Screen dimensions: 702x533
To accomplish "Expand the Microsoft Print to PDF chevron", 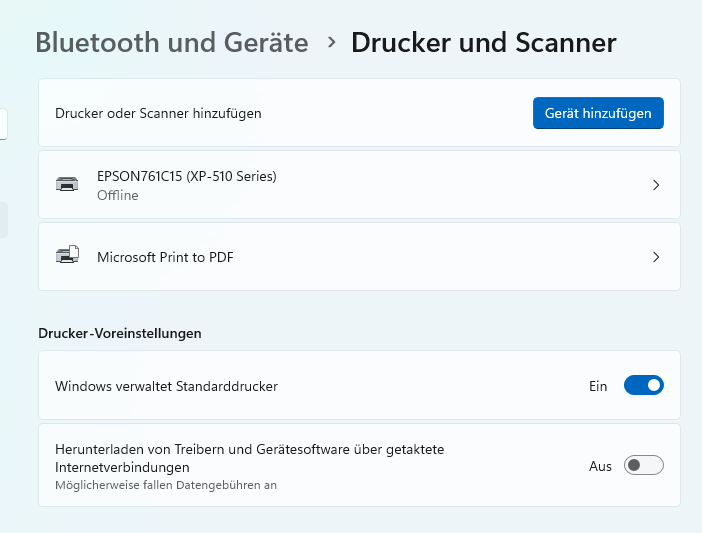I will coord(656,257).
